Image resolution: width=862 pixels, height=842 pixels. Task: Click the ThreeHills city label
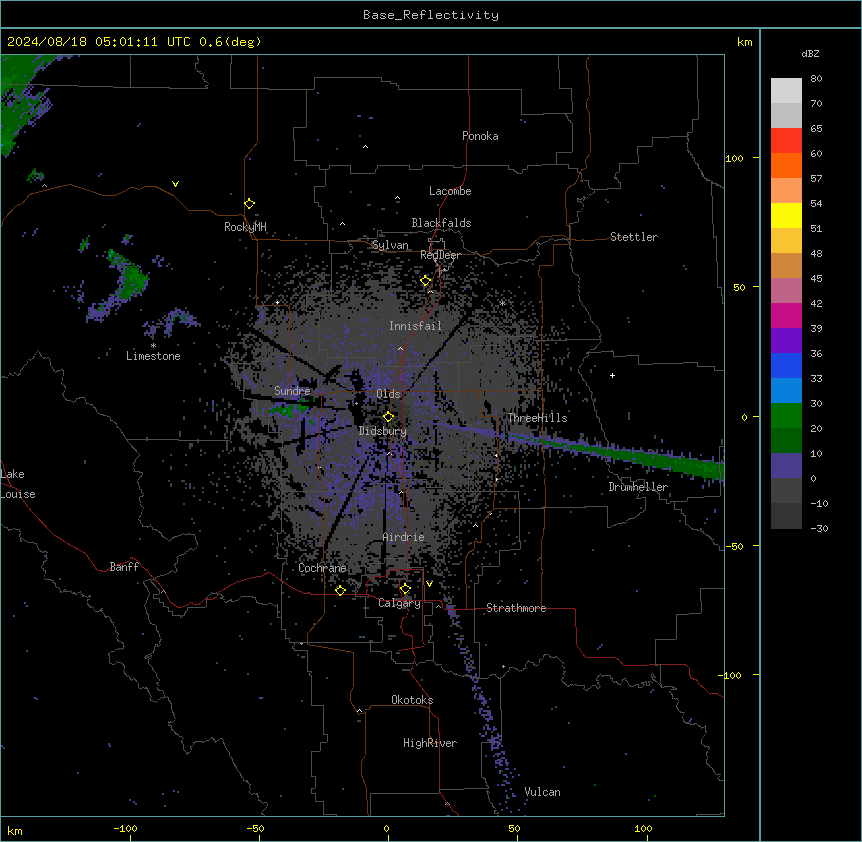[x=538, y=418]
